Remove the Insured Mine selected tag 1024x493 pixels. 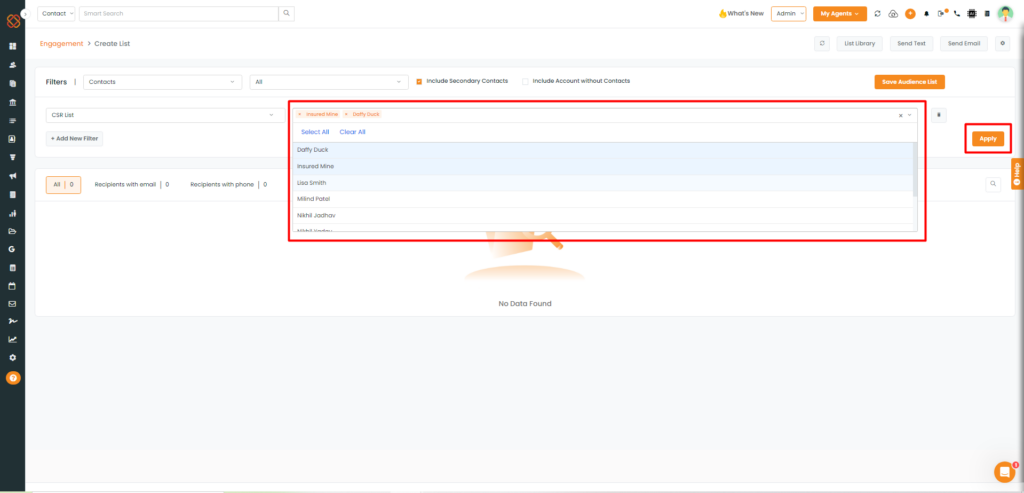point(300,114)
